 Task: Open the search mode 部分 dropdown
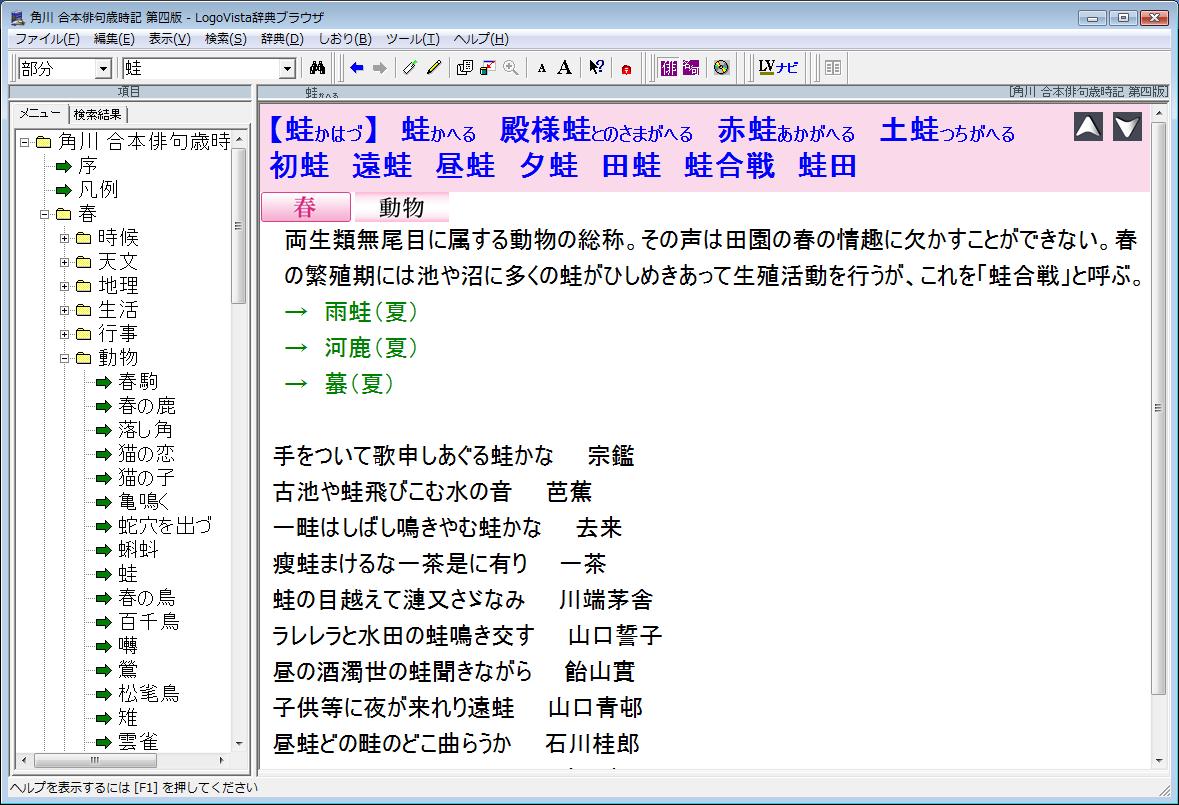coord(102,68)
